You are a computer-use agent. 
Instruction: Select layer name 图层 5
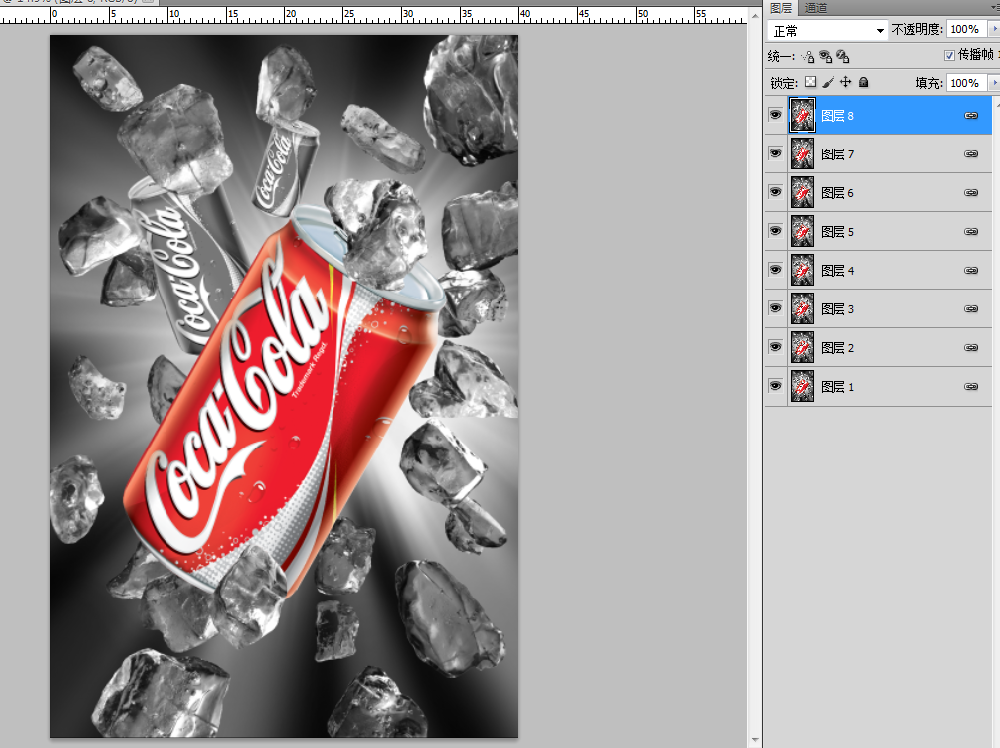click(x=837, y=232)
